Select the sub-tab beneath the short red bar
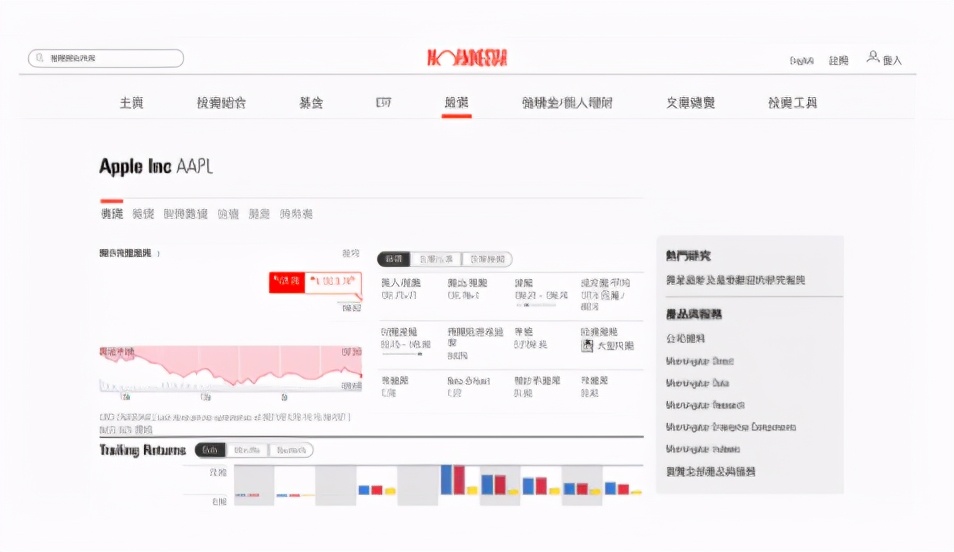Image resolution: width=954 pixels, height=552 pixels. [x=112, y=214]
